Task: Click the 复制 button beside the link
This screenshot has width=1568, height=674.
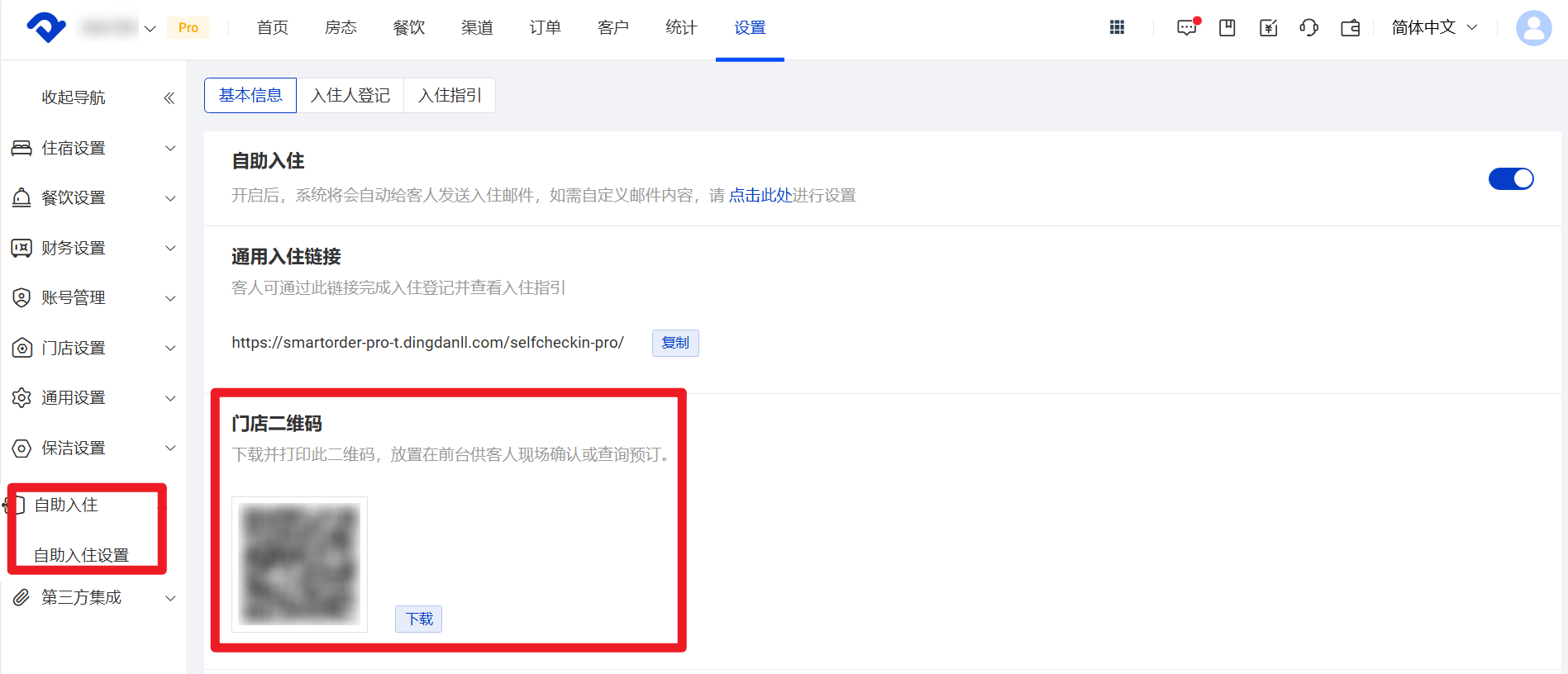Action: point(674,343)
